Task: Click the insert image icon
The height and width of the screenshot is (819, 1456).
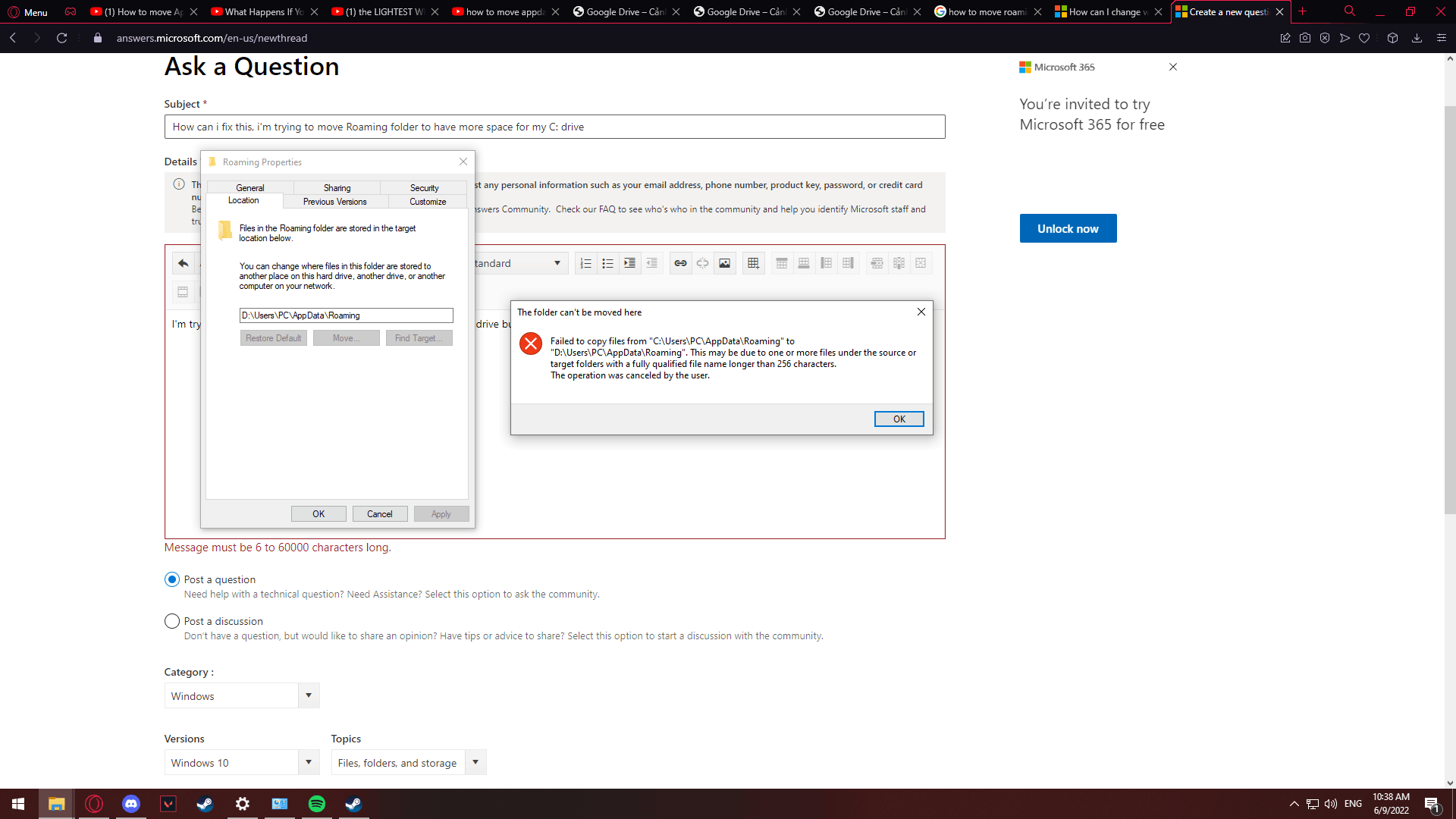Action: coord(725,263)
